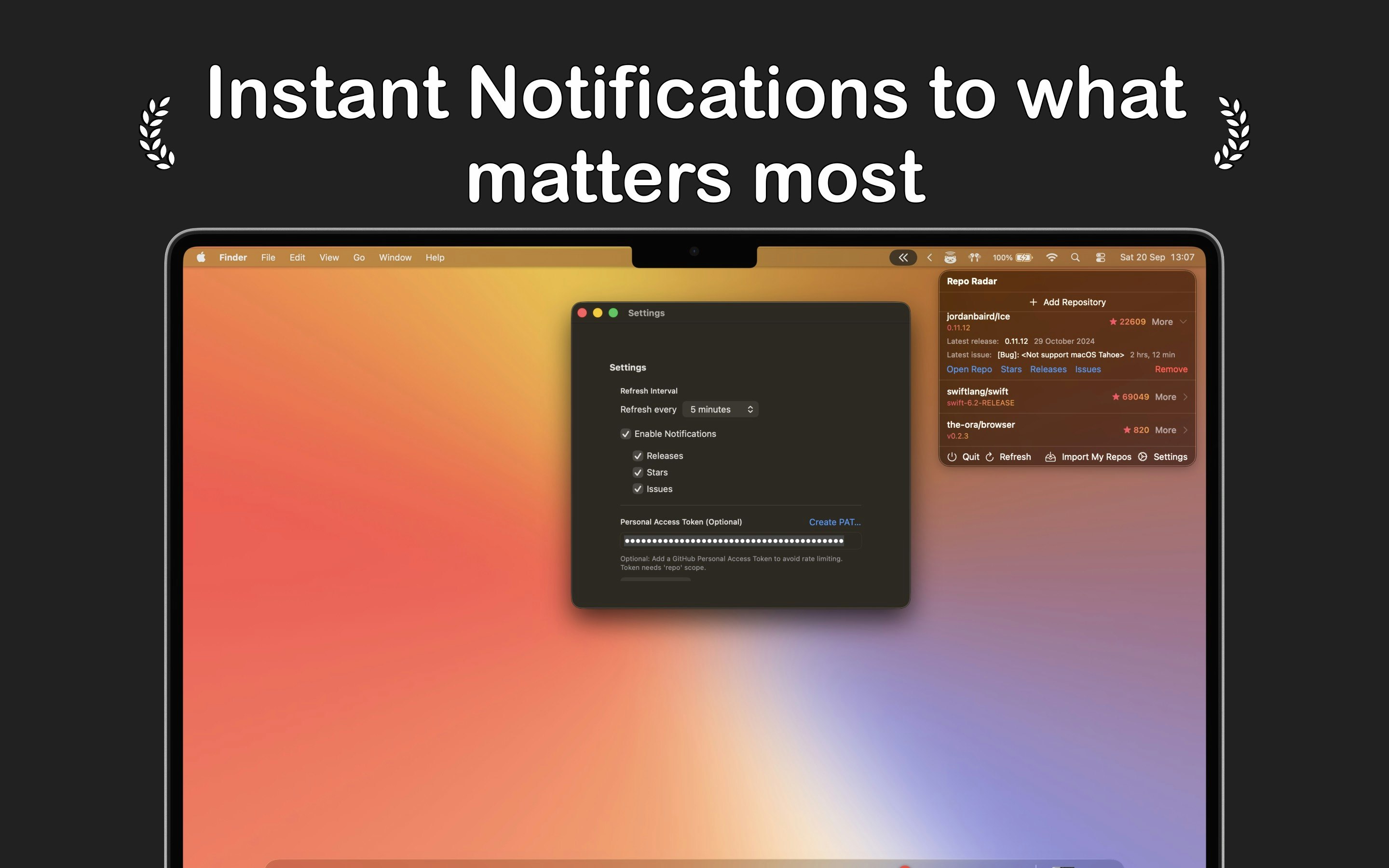Click the star icon next to 820

point(1127,430)
